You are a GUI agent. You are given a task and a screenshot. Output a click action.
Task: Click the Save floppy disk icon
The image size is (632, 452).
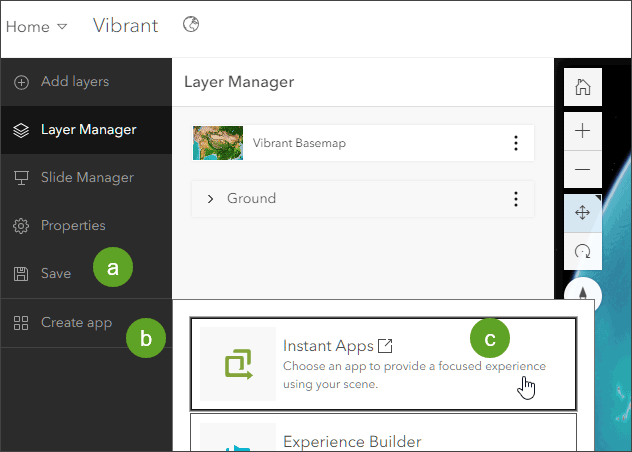pos(21,274)
